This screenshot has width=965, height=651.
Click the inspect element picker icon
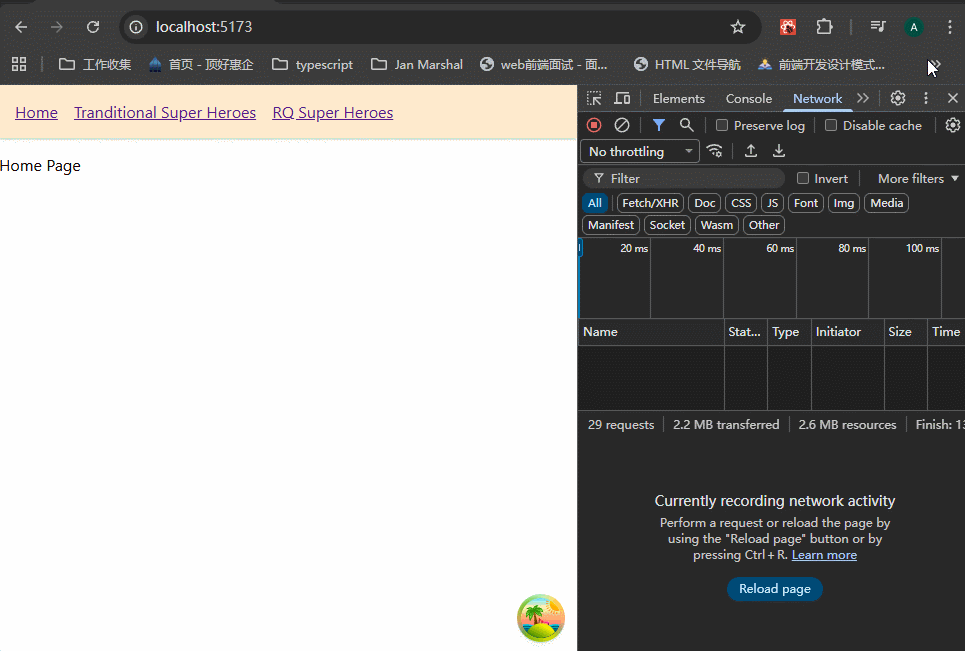coord(594,98)
